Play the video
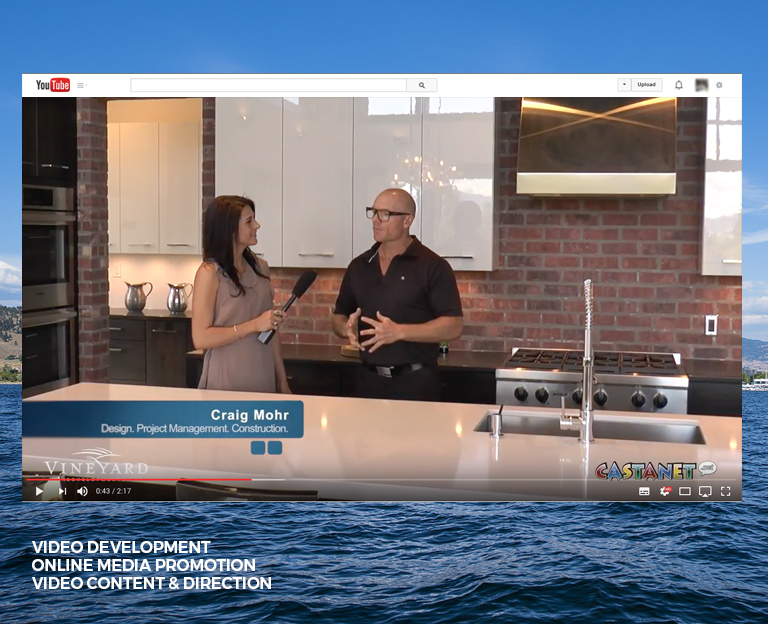 [39, 491]
